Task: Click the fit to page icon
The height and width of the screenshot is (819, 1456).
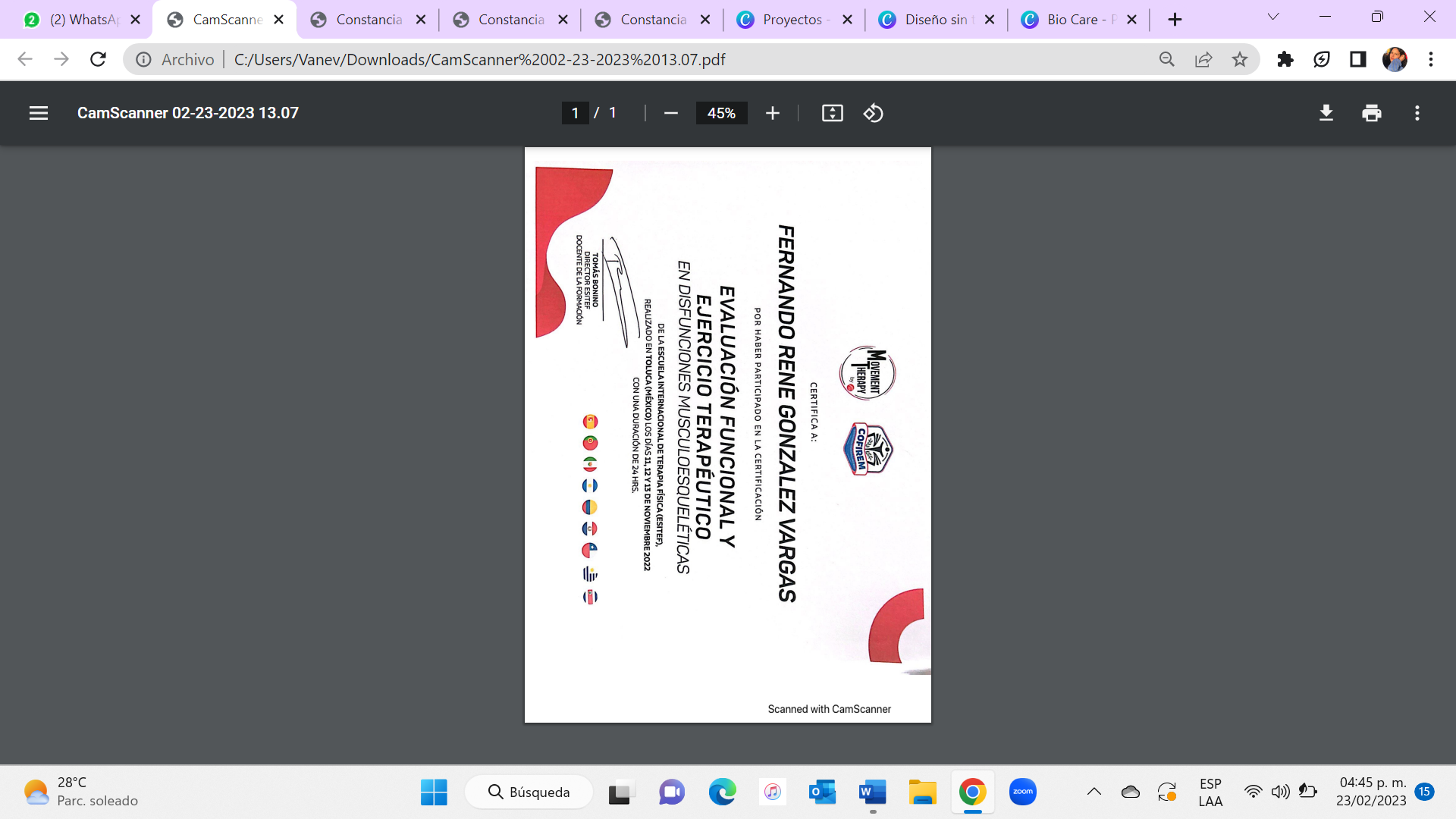Action: [x=832, y=113]
